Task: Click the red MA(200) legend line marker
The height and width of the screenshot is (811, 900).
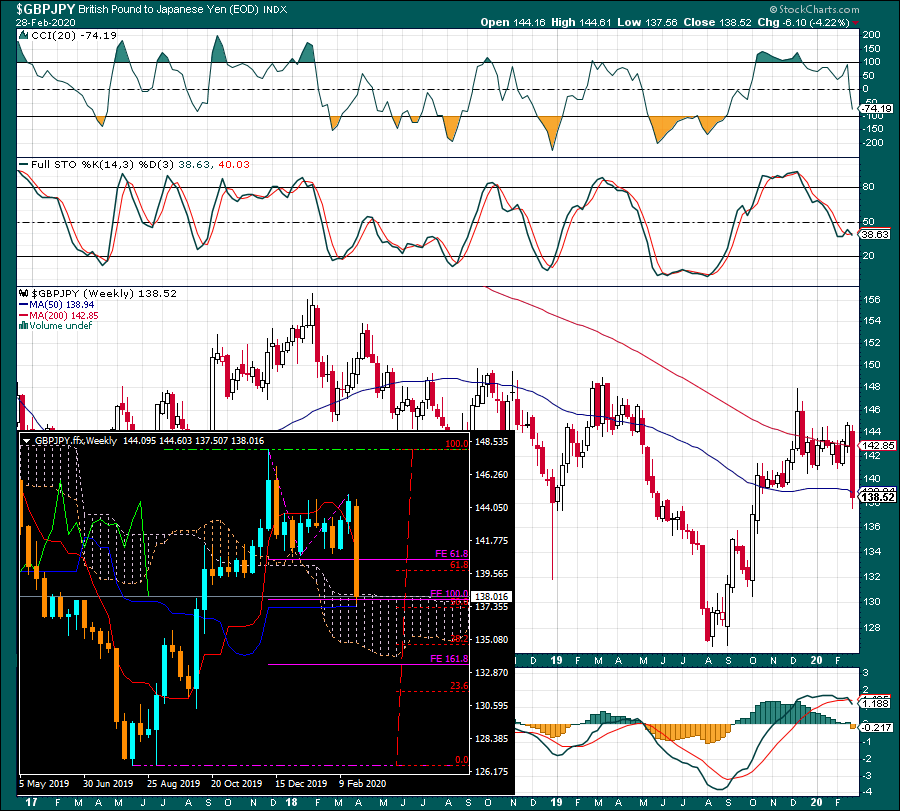Action: point(24,316)
